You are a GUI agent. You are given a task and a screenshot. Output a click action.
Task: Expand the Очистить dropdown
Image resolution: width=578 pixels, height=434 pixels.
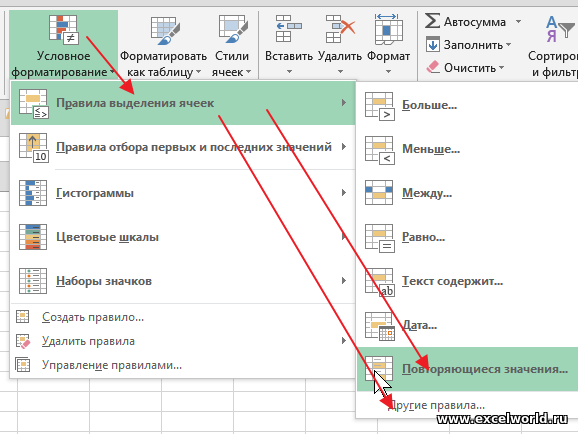501,67
